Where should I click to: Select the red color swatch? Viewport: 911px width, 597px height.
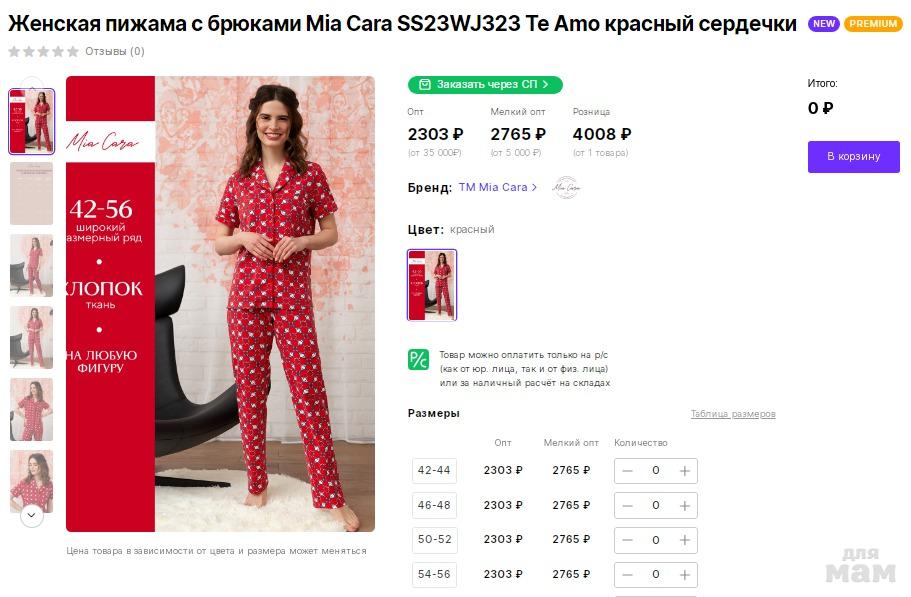tap(432, 285)
